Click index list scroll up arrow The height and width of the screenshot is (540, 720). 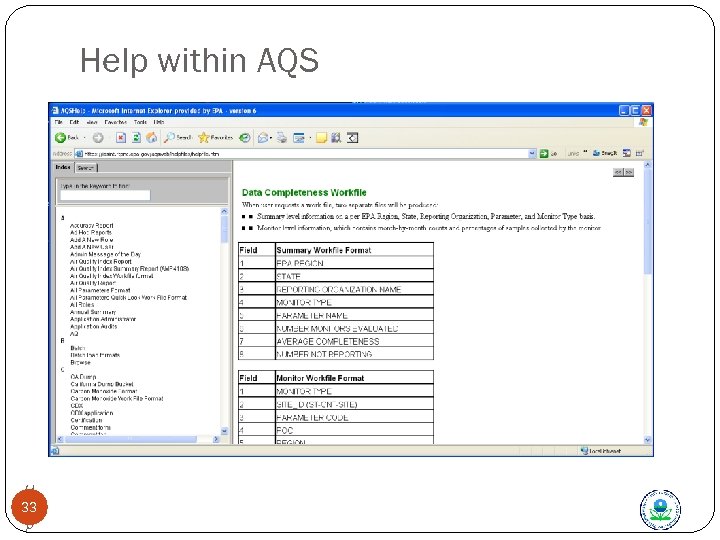coord(224,211)
